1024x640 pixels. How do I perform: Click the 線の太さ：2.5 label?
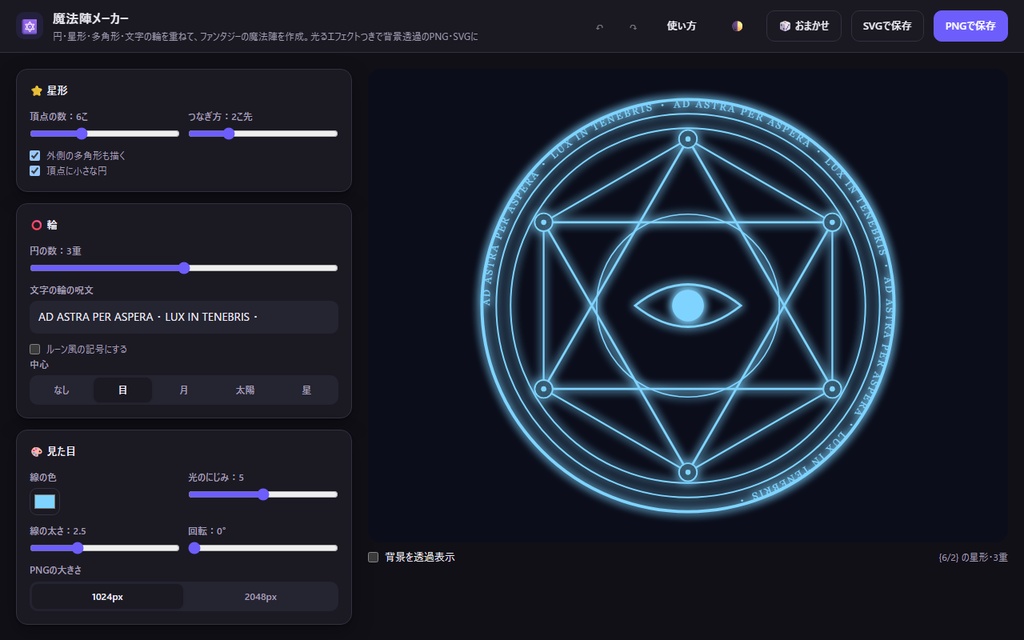click(58, 531)
